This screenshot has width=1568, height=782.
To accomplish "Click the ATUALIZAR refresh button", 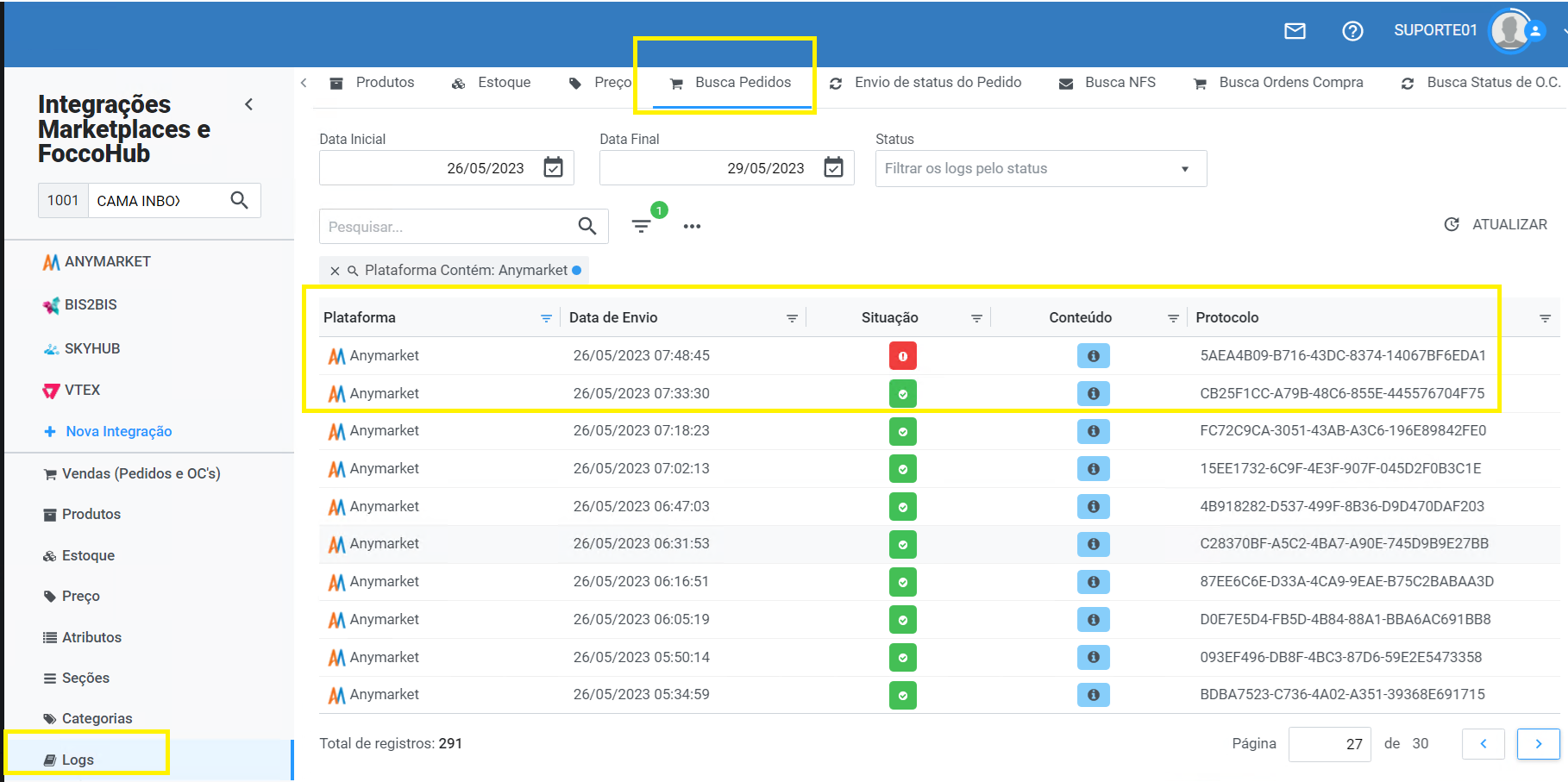I will [1496, 224].
